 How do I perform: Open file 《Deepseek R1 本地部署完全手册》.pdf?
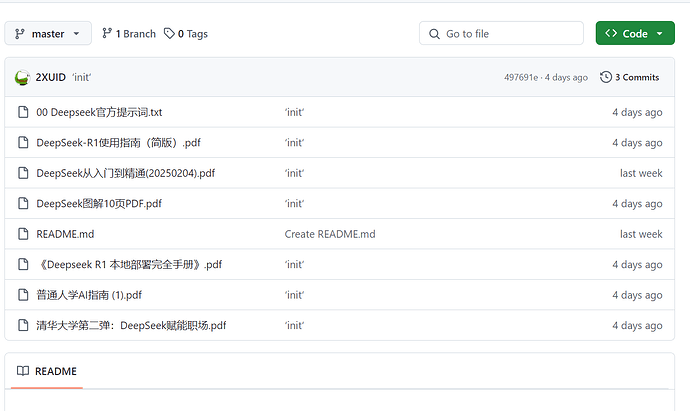pyautogui.click(x=129, y=264)
